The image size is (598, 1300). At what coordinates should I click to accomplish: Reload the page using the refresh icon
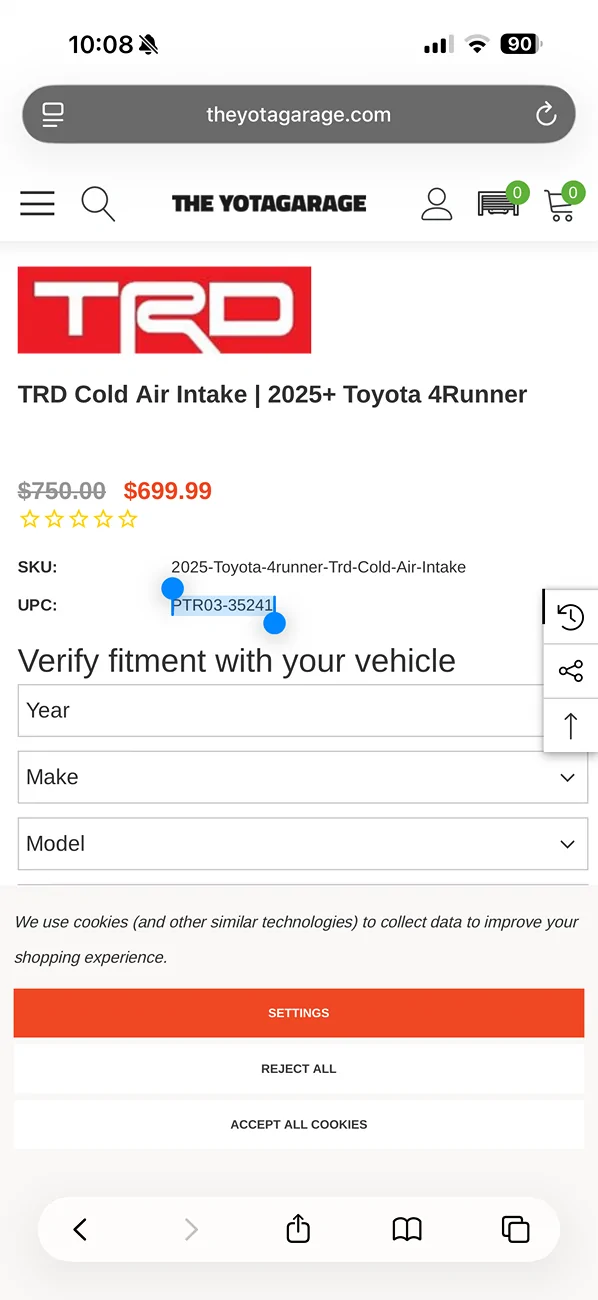546,113
